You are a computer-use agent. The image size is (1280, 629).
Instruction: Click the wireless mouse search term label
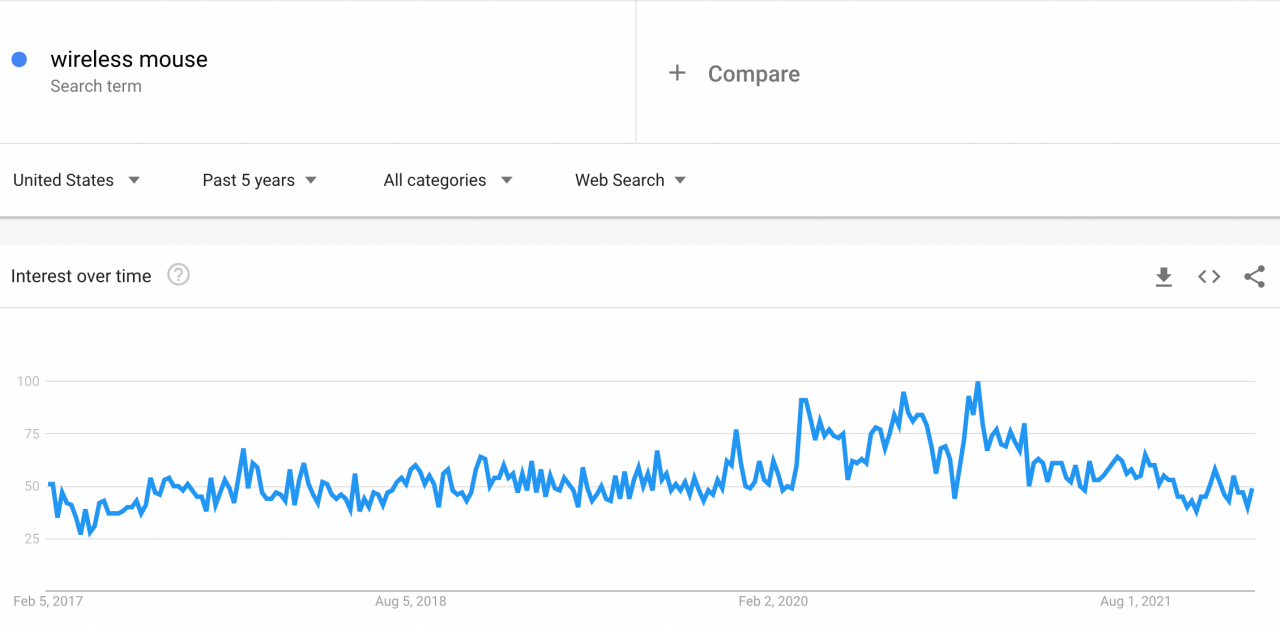129,59
